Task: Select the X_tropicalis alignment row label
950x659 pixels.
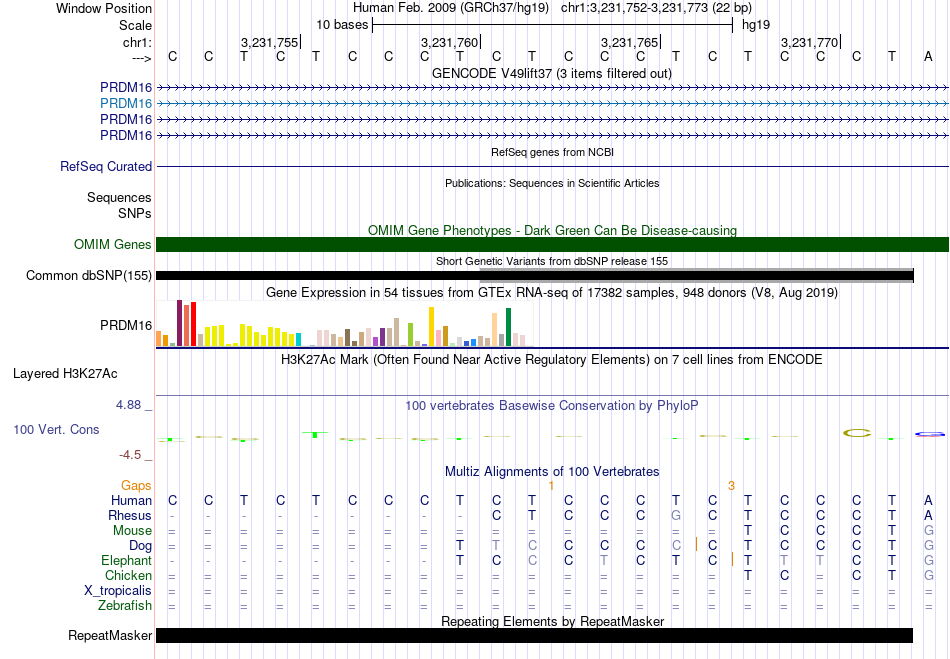Action: coord(118,590)
